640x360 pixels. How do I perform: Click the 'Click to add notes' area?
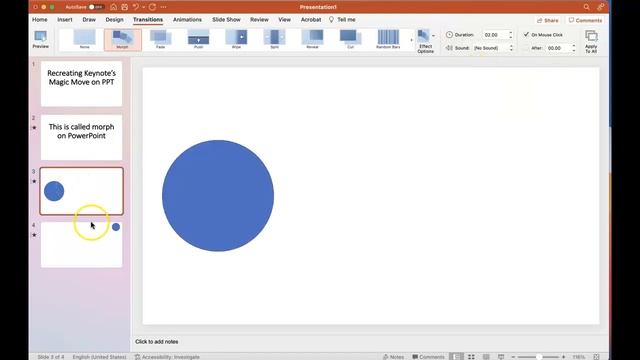coord(157,342)
